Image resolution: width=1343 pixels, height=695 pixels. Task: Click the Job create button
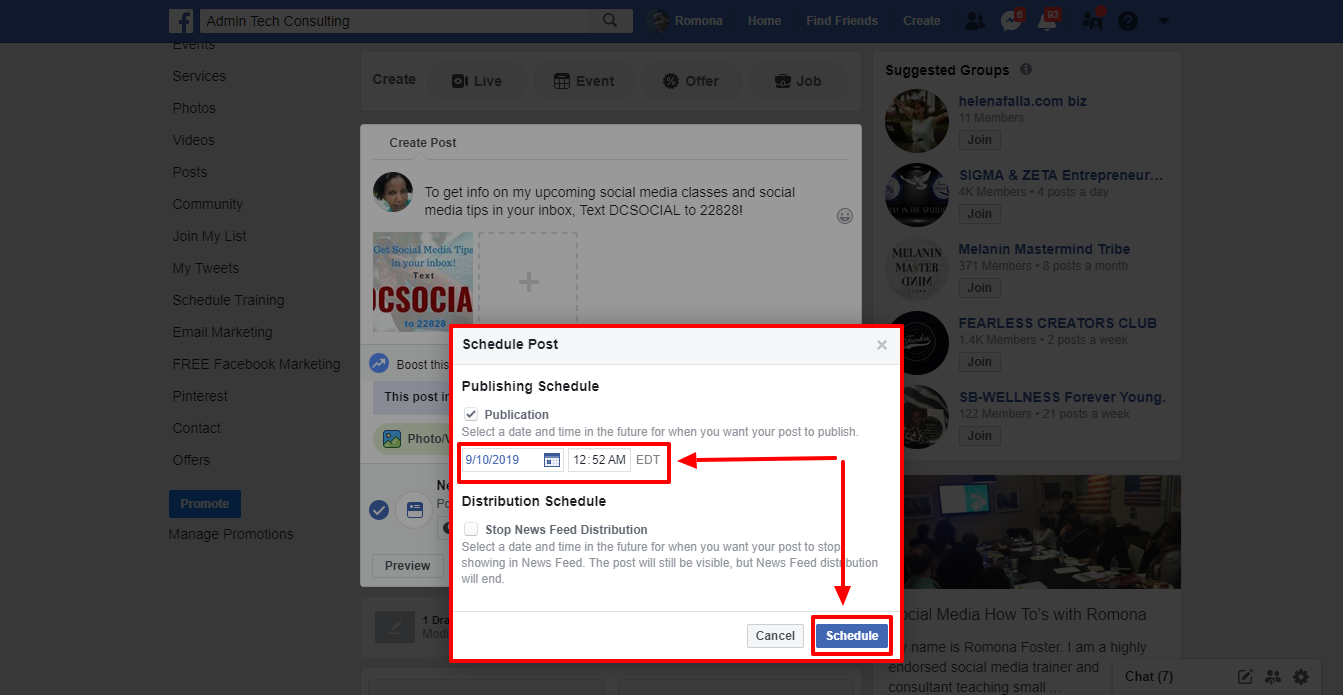tap(797, 81)
